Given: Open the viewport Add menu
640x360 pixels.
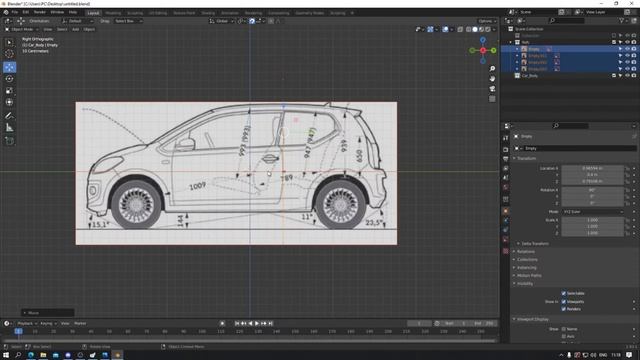Looking at the screenshot, I should [x=76, y=29].
